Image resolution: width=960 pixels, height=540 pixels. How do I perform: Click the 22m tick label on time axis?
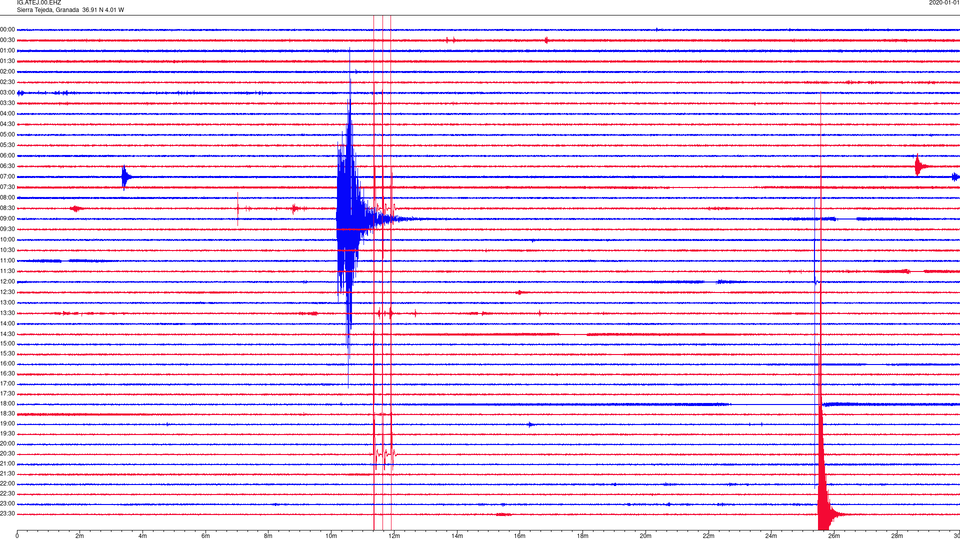pos(708,536)
